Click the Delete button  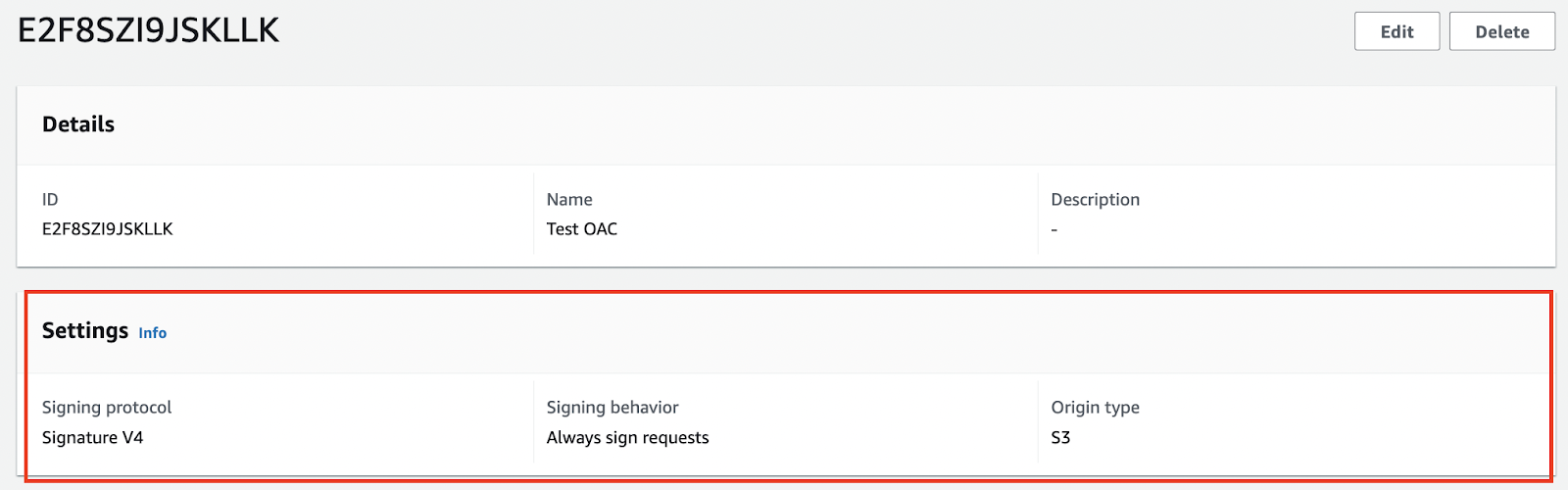tap(1501, 31)
